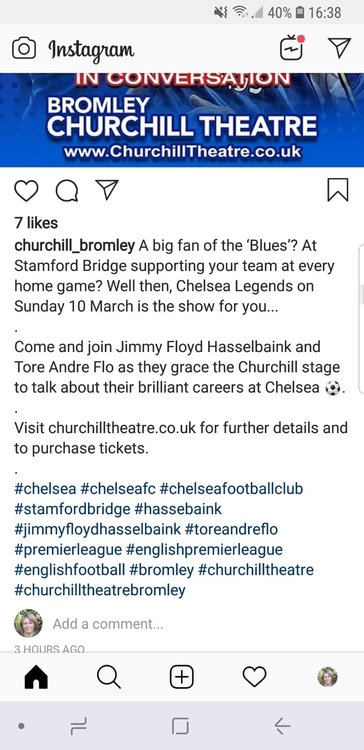Open activity heart tab in bottom bar
The height and width of the screenshot is (750, 364).
pyautogui.click(x=254, y=677)
